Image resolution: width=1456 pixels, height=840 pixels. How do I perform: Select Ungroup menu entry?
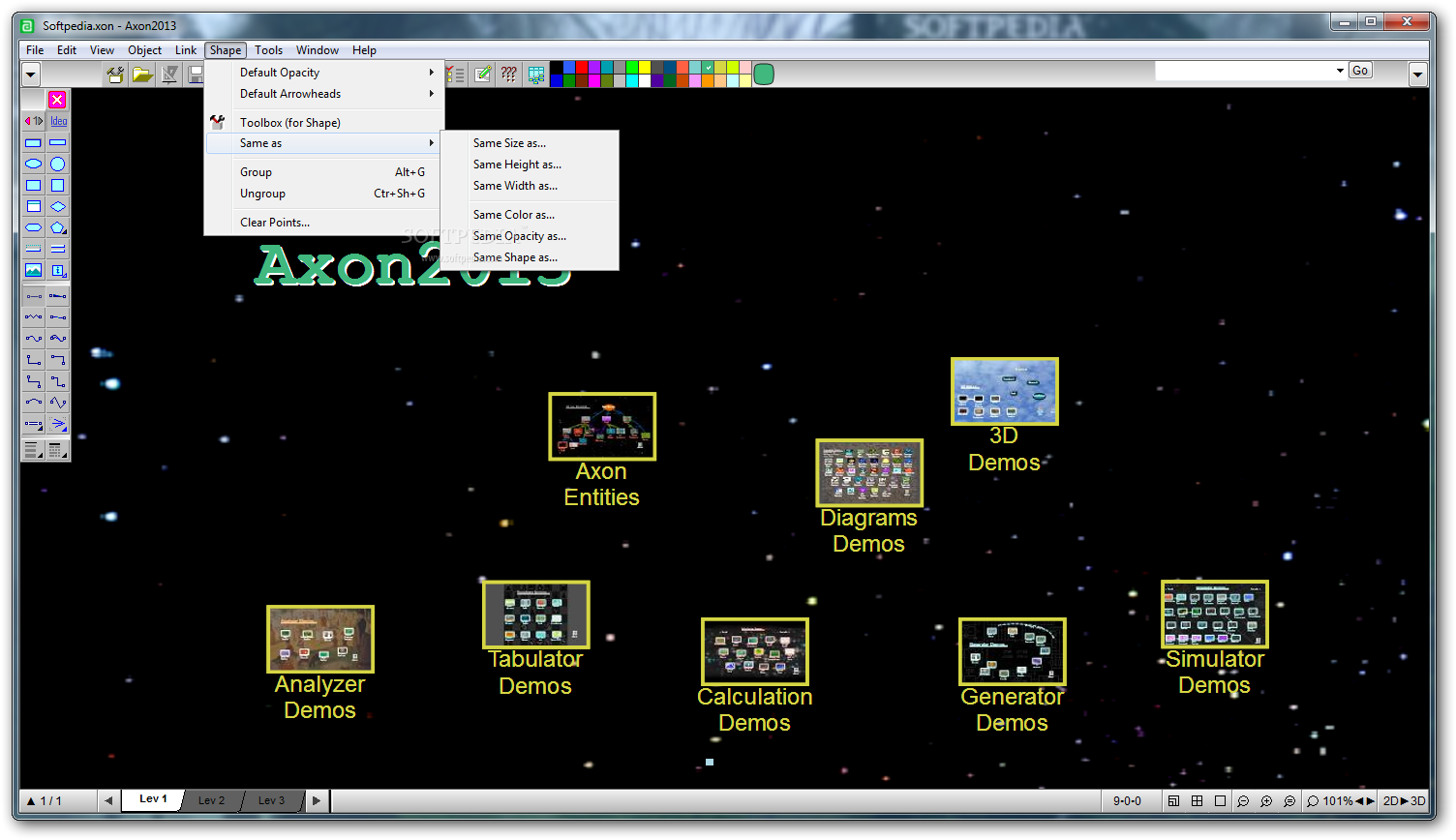click(x=323, y=194)
